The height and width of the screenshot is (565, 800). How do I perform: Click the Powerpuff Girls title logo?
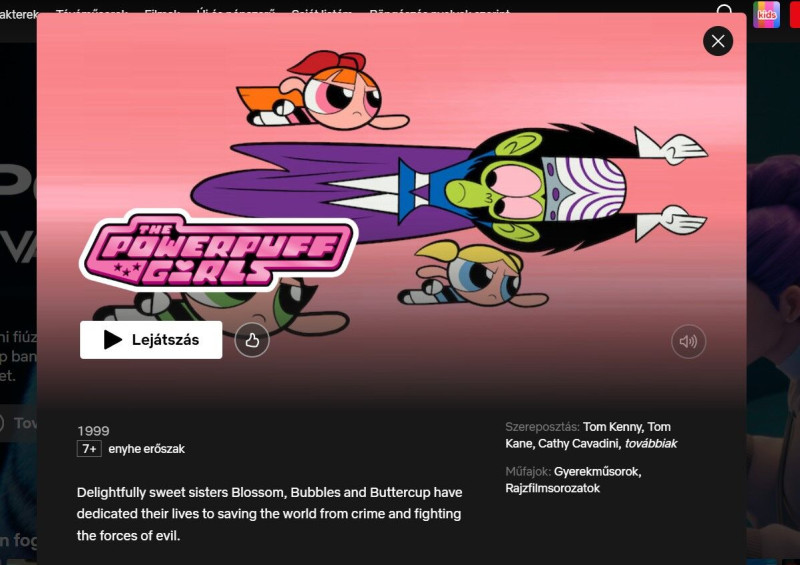pyautogui.click(x=218, y=250)
